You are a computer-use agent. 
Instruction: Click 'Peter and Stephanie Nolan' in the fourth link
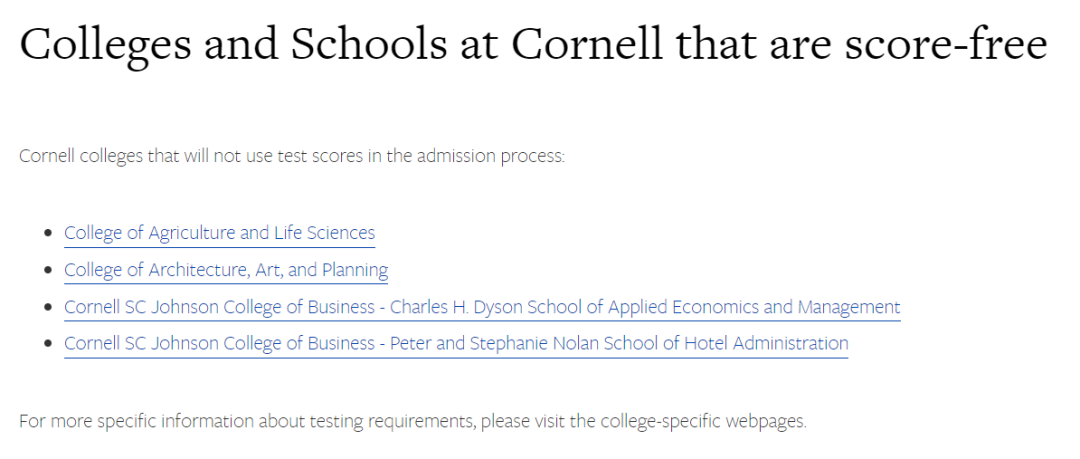(x=495, y=343)
